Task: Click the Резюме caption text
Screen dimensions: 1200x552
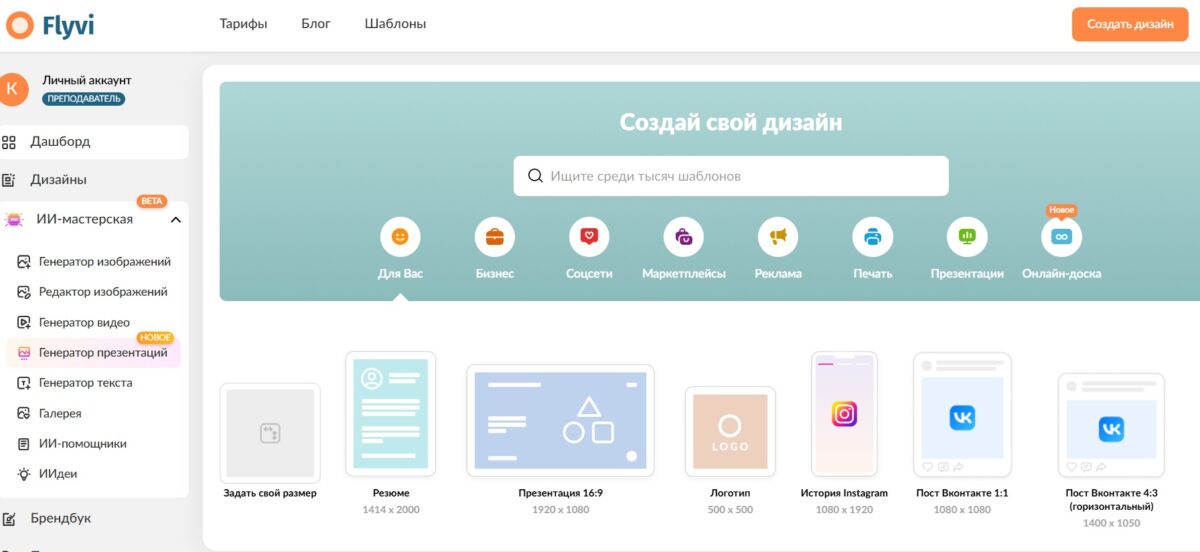Action: tap(390, 493)
